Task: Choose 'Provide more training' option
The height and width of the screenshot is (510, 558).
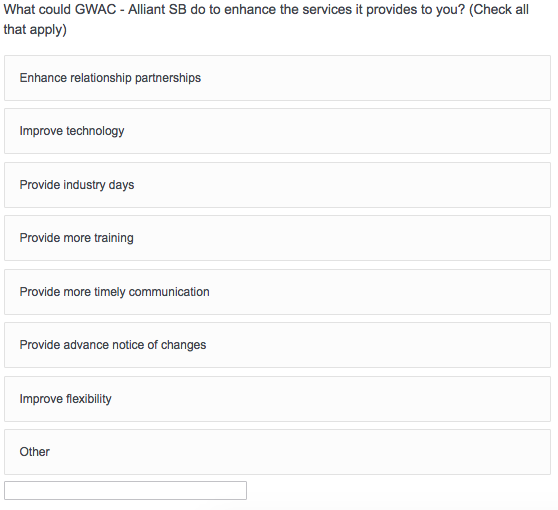Action: (x=277, y=238)
